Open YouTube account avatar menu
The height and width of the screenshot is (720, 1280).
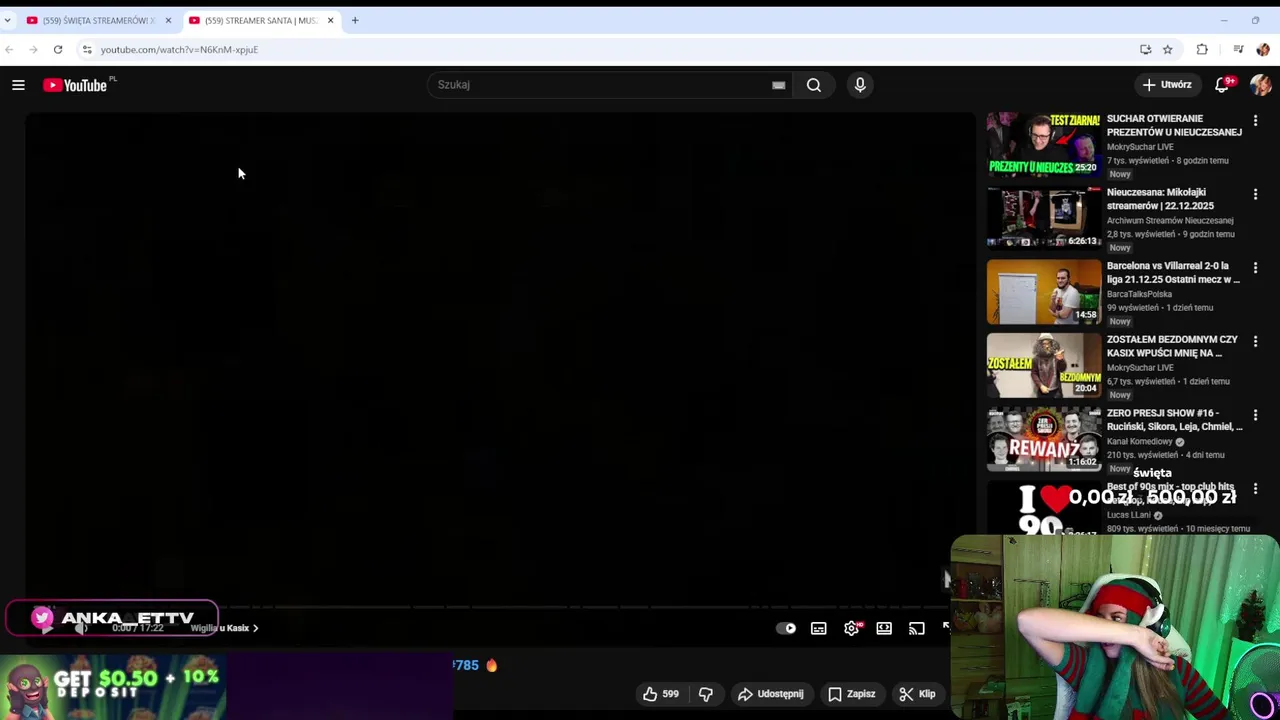coord(1260,85)
